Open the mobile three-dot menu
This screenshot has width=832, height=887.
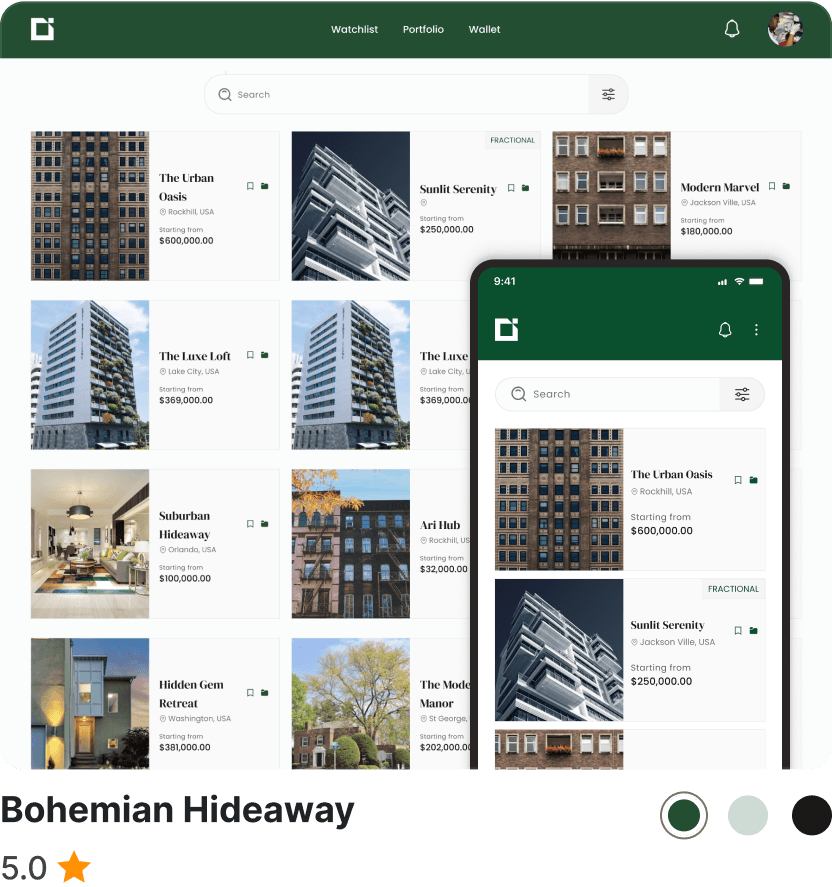[x=756, y=330]
